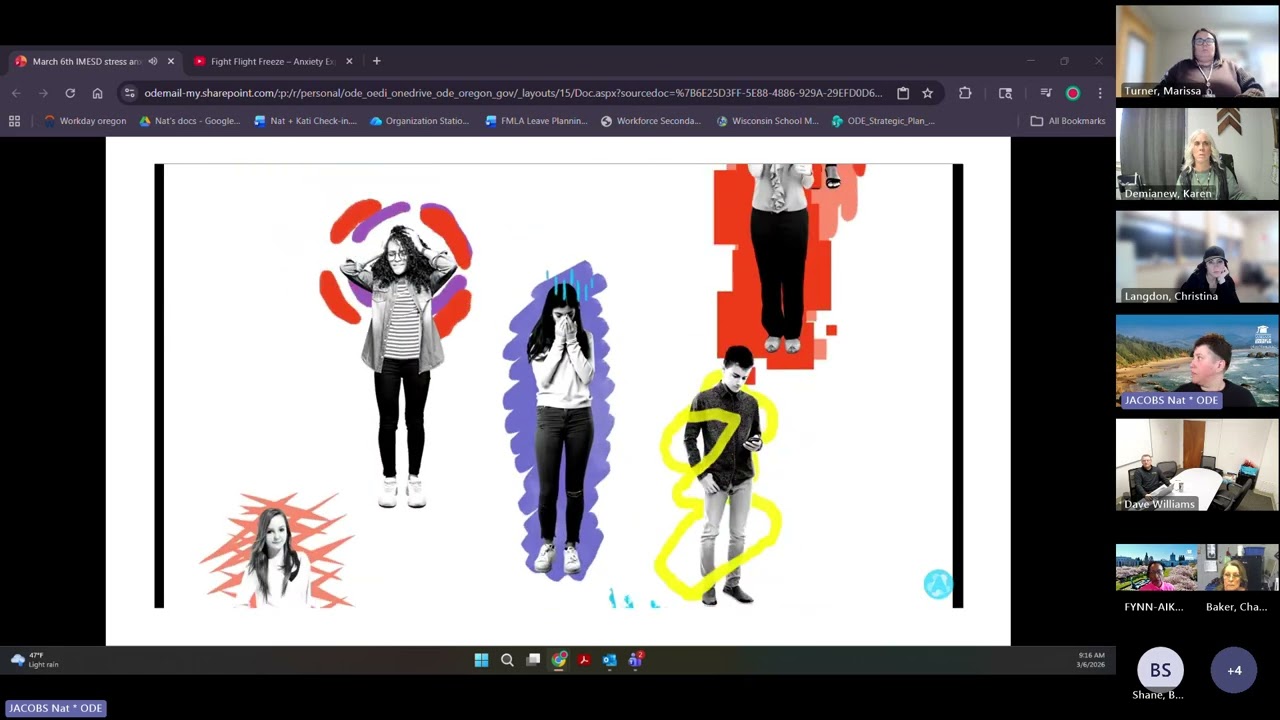
Task: Open the Chrome profile avatar
Action: [x=1073, y=93]
